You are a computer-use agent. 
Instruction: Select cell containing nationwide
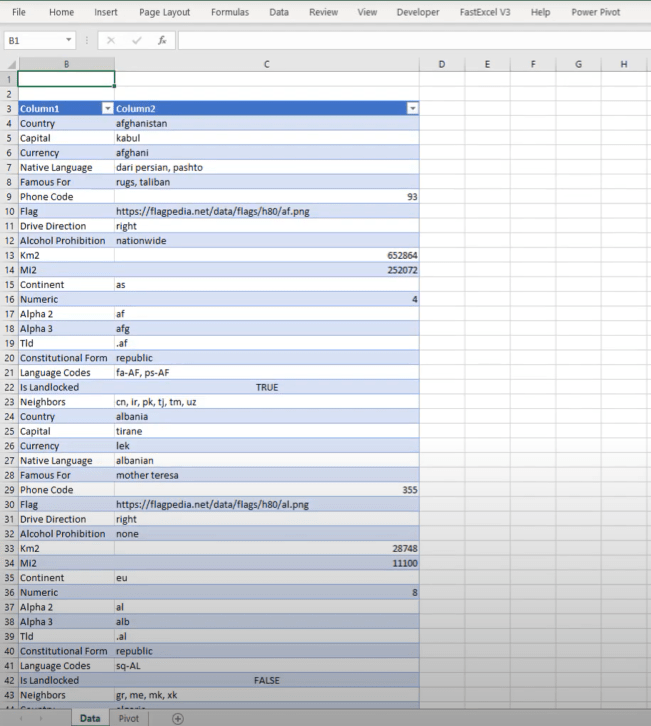click(x=267, y=240)
